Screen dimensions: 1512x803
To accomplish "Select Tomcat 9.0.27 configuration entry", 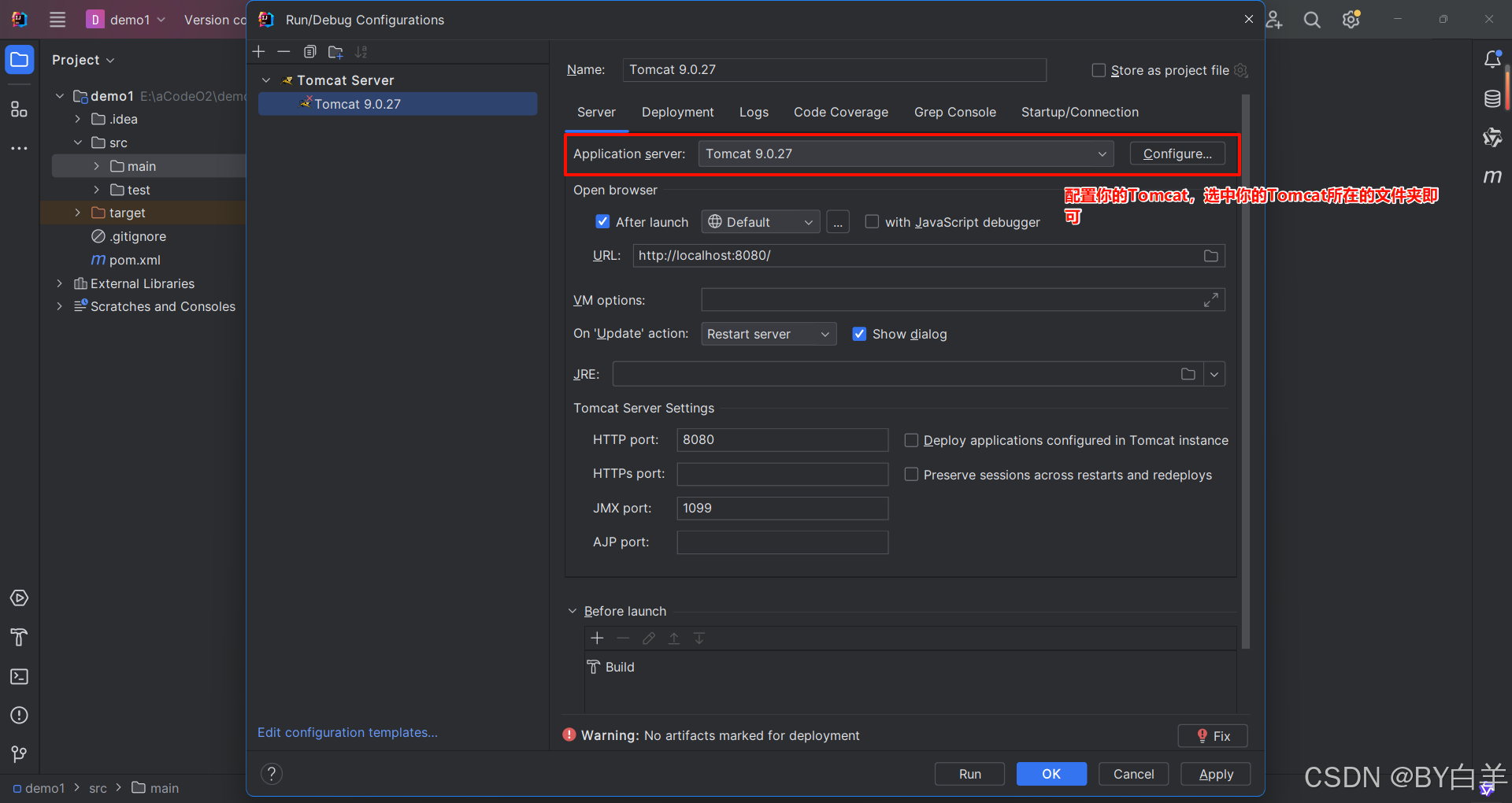I will pos(398,104).
